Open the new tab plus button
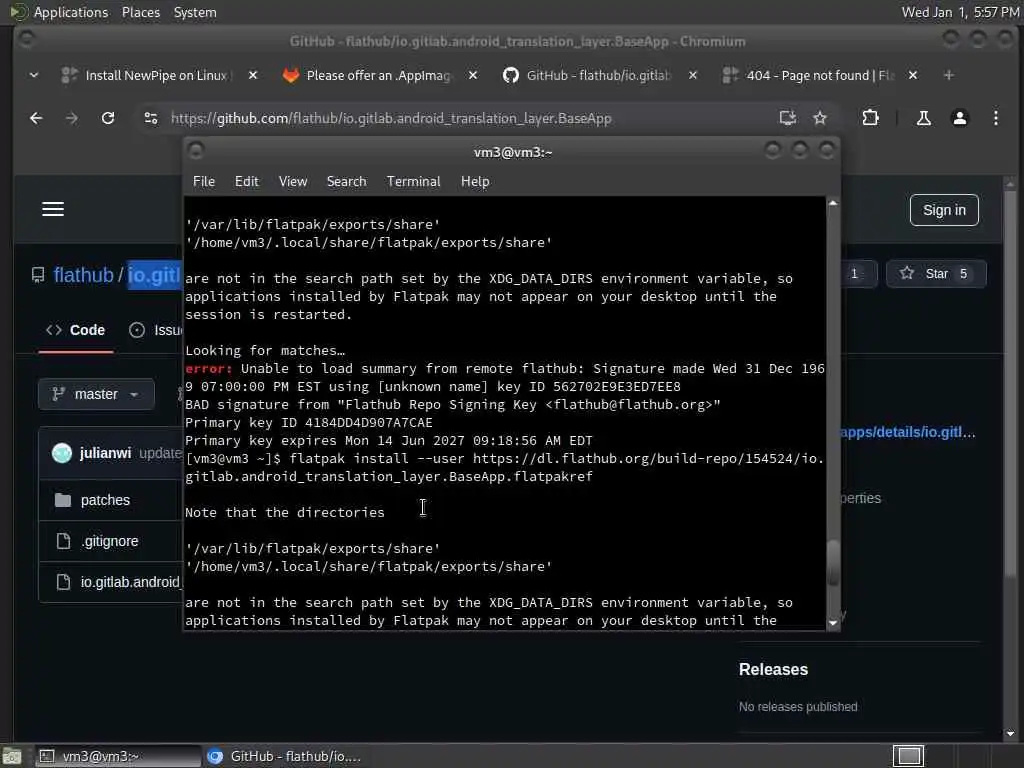This screenshot has height=768, width=1024. click(x=948, y=76)
